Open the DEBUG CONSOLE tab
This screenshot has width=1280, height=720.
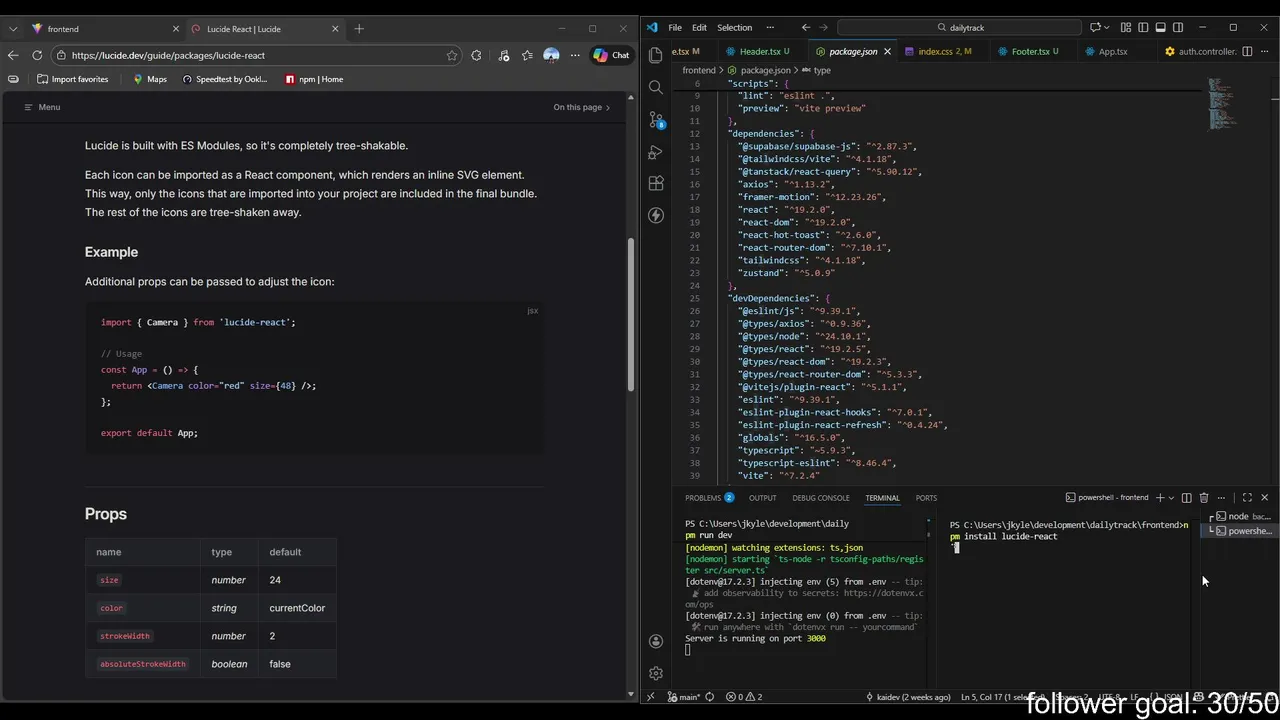point(821,497)
